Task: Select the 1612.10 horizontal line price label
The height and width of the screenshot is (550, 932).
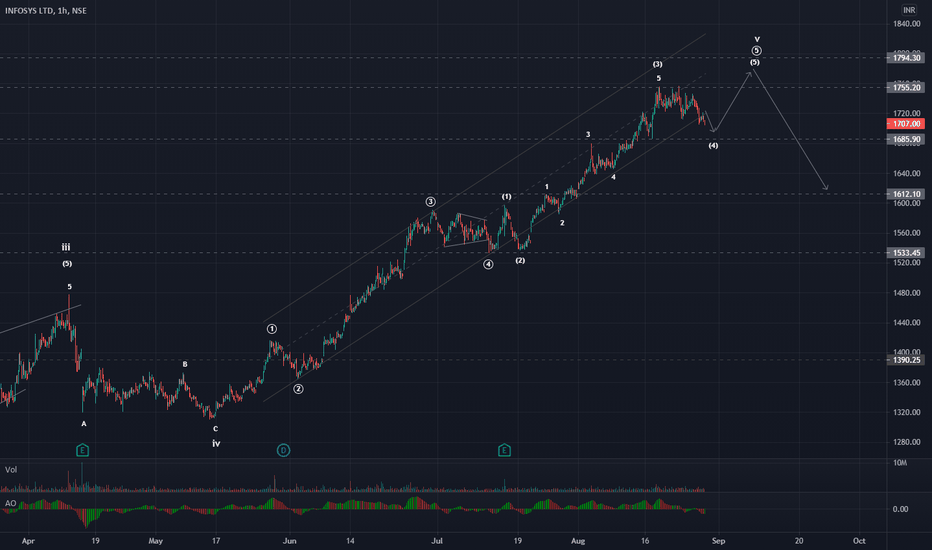Action: point(906,194)
